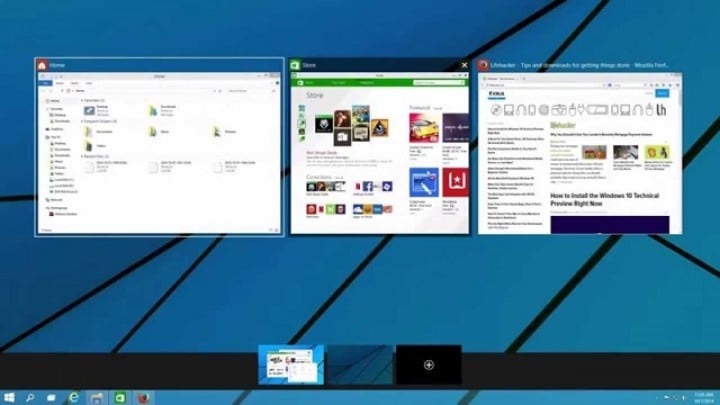Click the Store window's search box
This screenshot has height=405, width=720.
pyautogui.click(x=439, y=83)
